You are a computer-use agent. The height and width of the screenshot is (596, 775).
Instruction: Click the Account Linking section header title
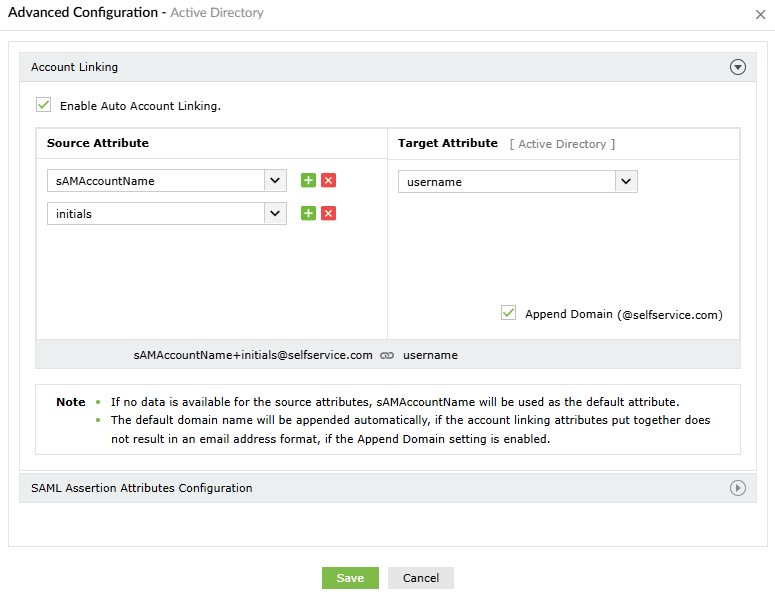click(x=75, y=67)
